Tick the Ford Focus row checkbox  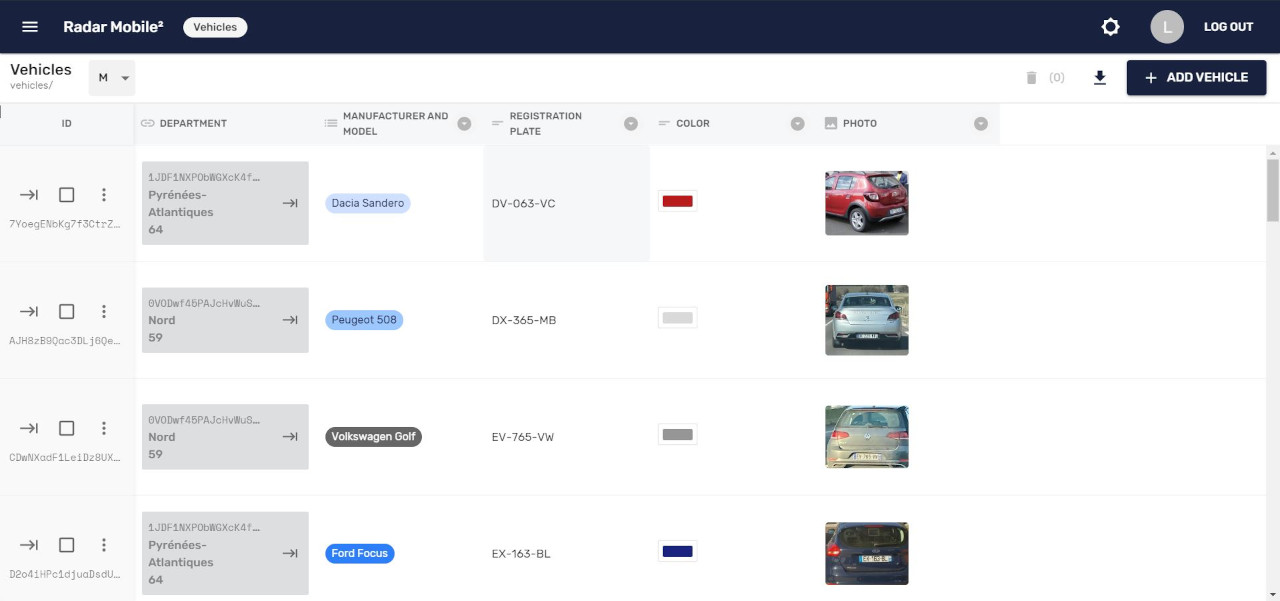(67, 545)
